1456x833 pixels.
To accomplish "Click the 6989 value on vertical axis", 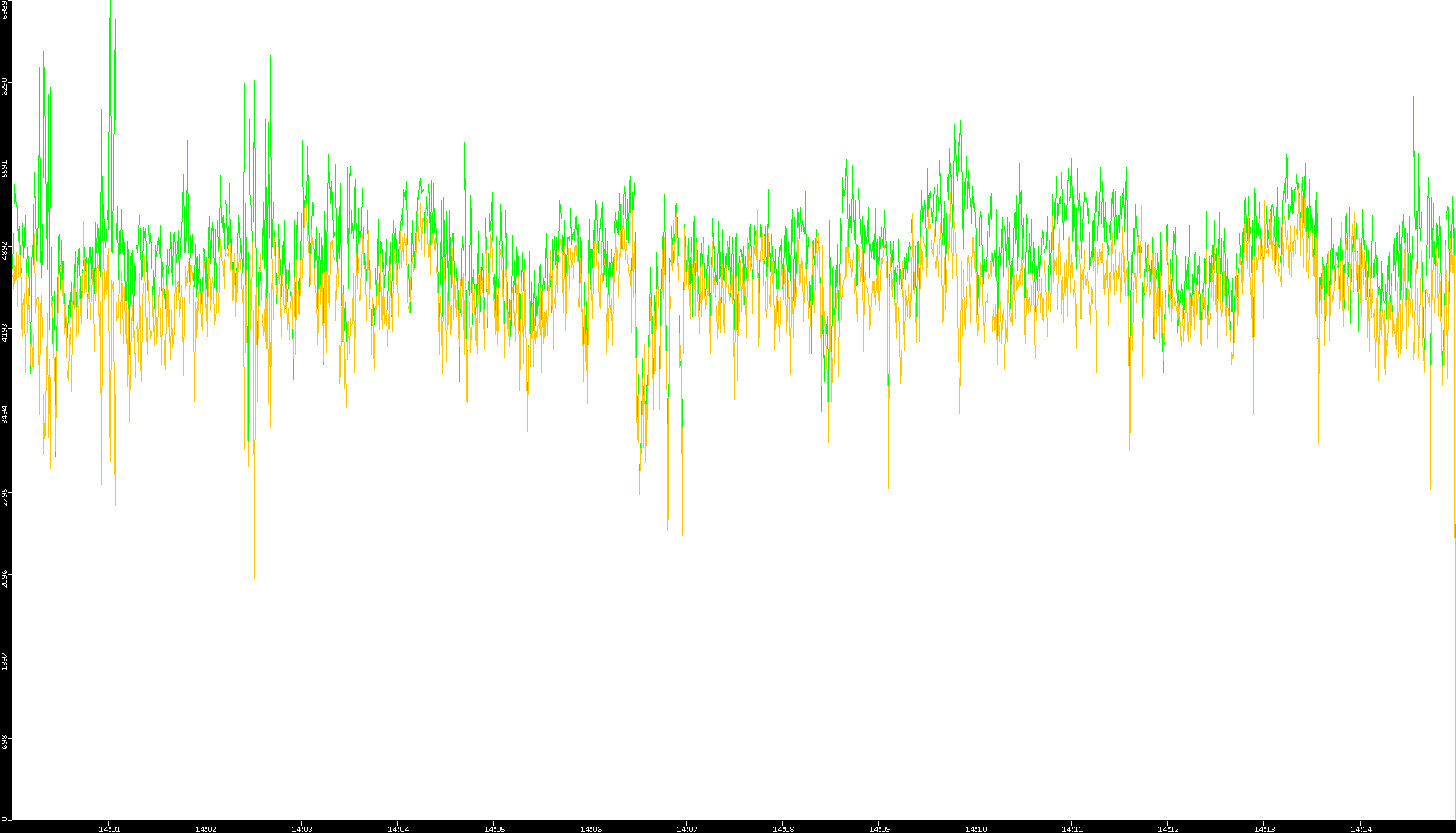I will (x=5, y=10).
